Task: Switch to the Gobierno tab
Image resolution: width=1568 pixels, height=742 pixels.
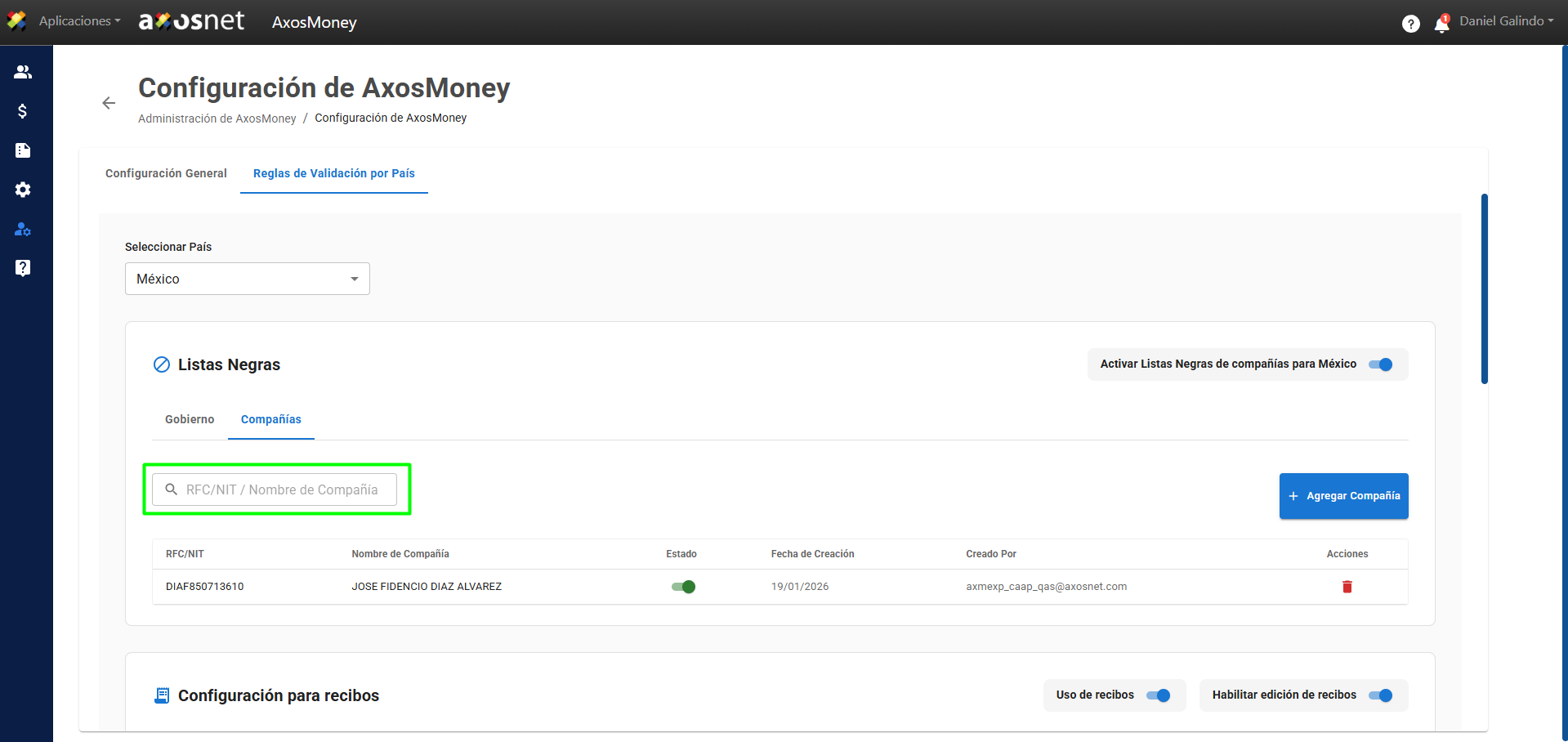Action: (x=190, y=419)
